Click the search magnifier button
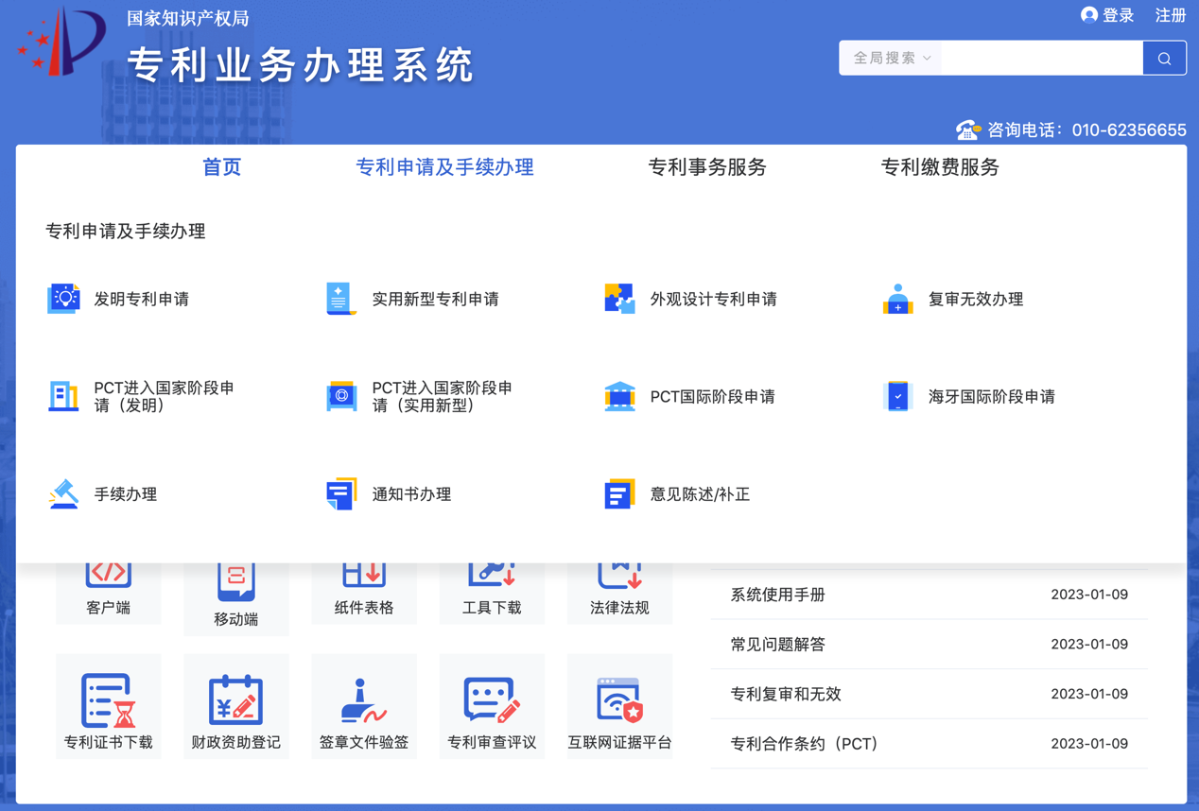This screenshot has height=811, width=1199. coord(1164,58)
